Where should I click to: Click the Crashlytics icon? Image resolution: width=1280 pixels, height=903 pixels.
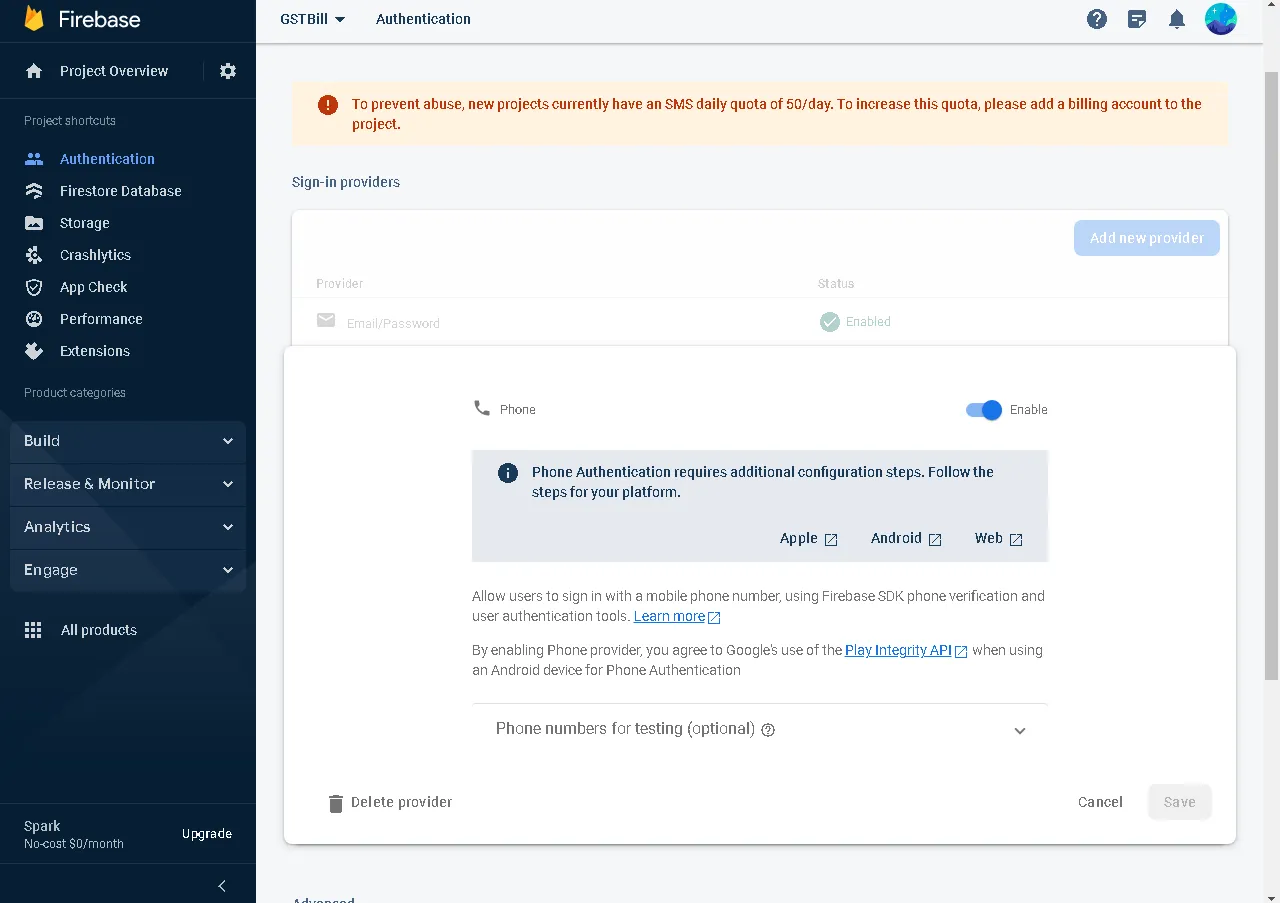34,255
